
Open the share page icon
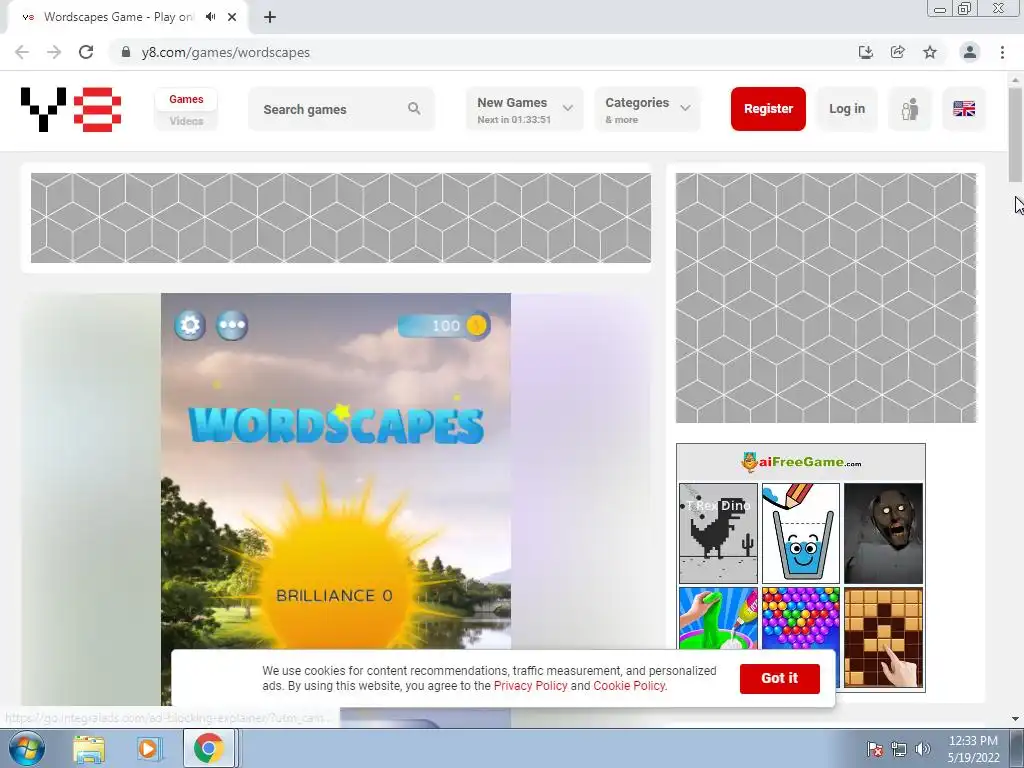(898, 52)
